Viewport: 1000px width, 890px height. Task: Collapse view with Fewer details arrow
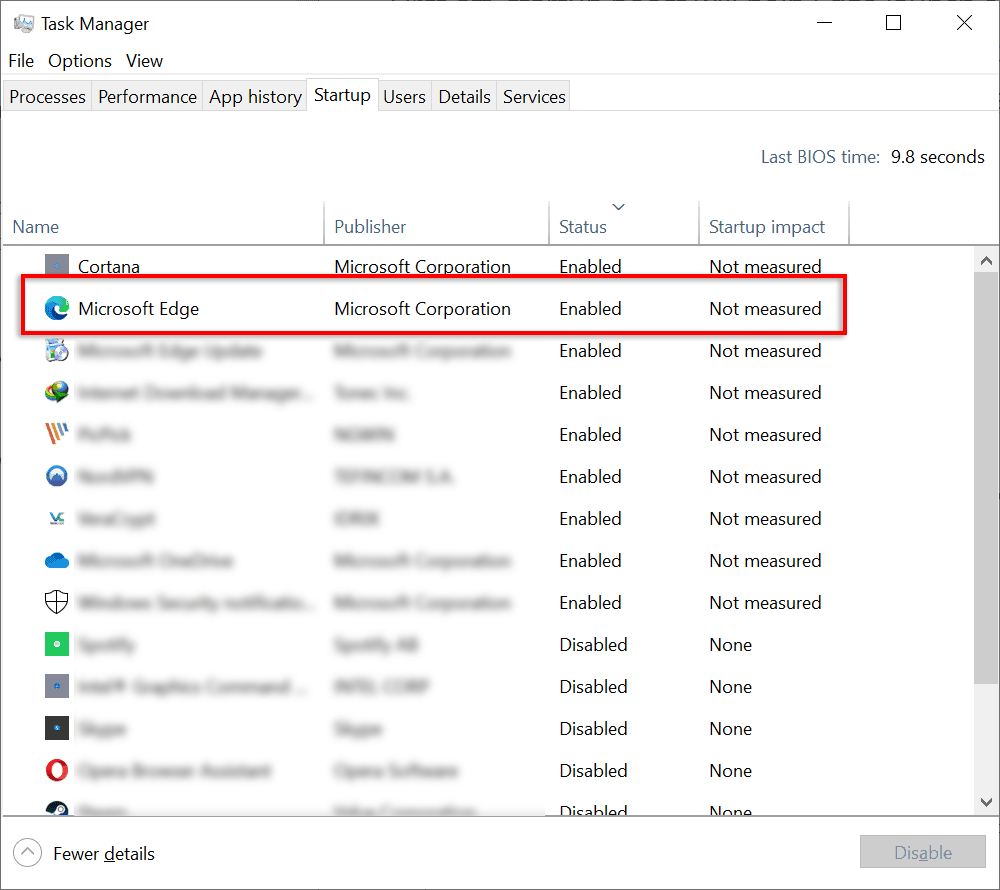(x=27, y=852)
